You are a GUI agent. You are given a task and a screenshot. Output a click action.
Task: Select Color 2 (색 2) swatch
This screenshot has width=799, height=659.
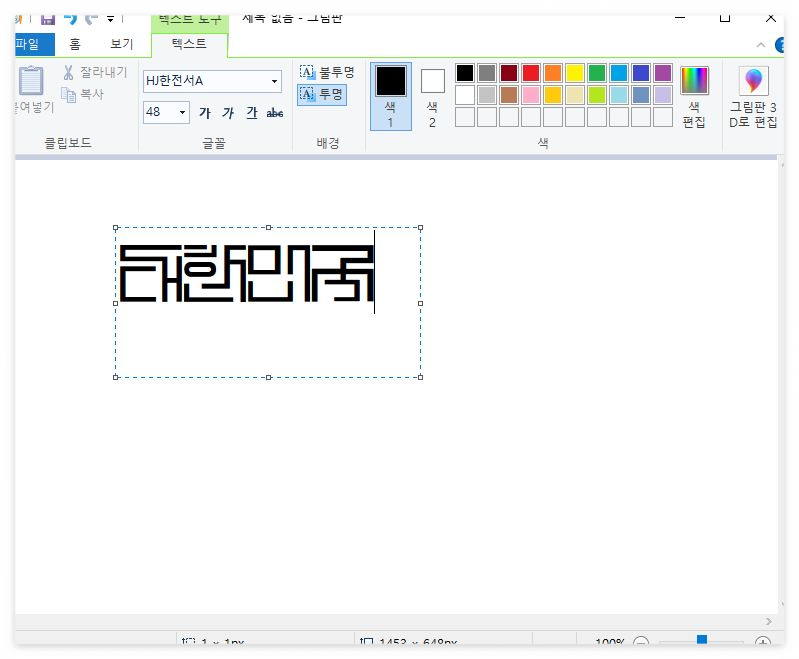[x=433, y=97]
